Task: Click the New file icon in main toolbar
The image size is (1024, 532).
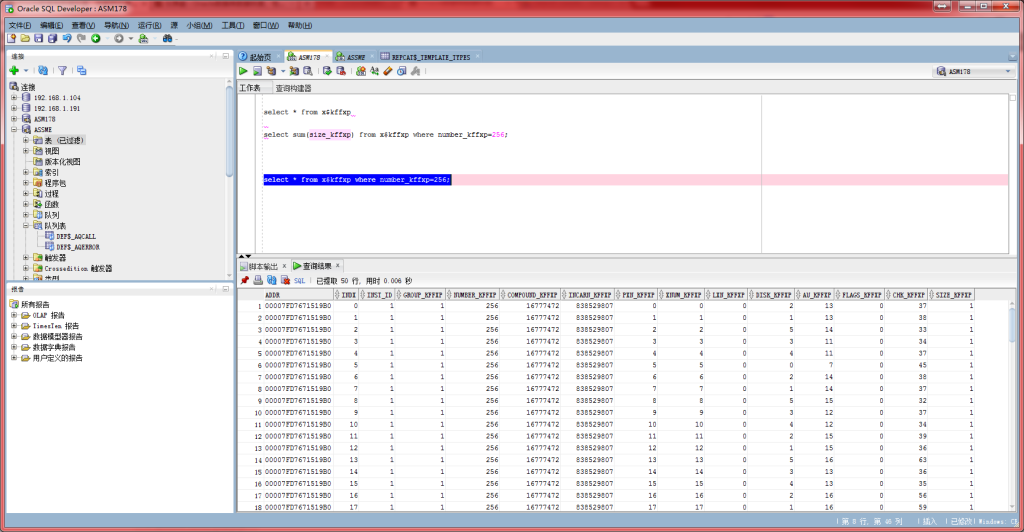Action: point(11,39)
